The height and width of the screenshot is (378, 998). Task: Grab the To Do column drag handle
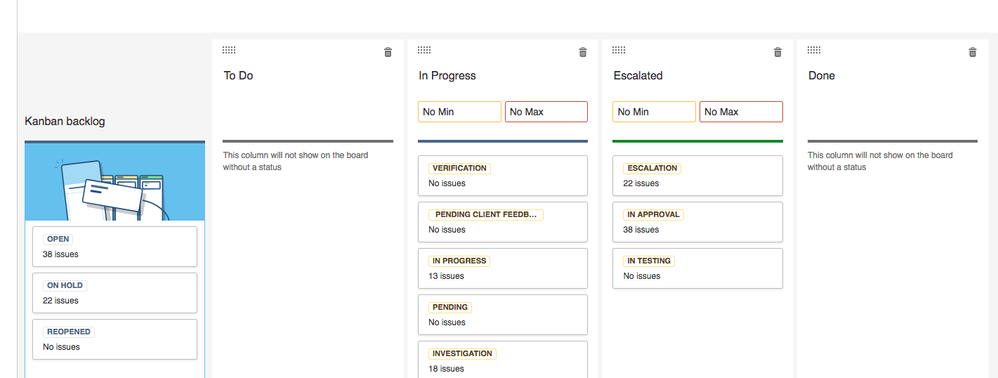[229, 50]
